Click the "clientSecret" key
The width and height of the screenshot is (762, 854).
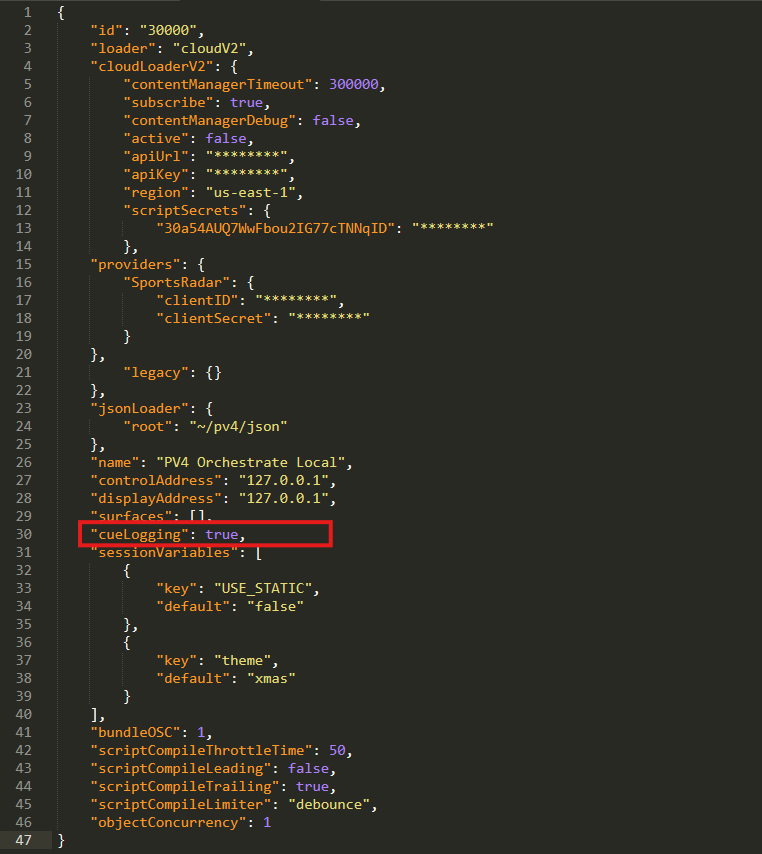coord(214,318)
